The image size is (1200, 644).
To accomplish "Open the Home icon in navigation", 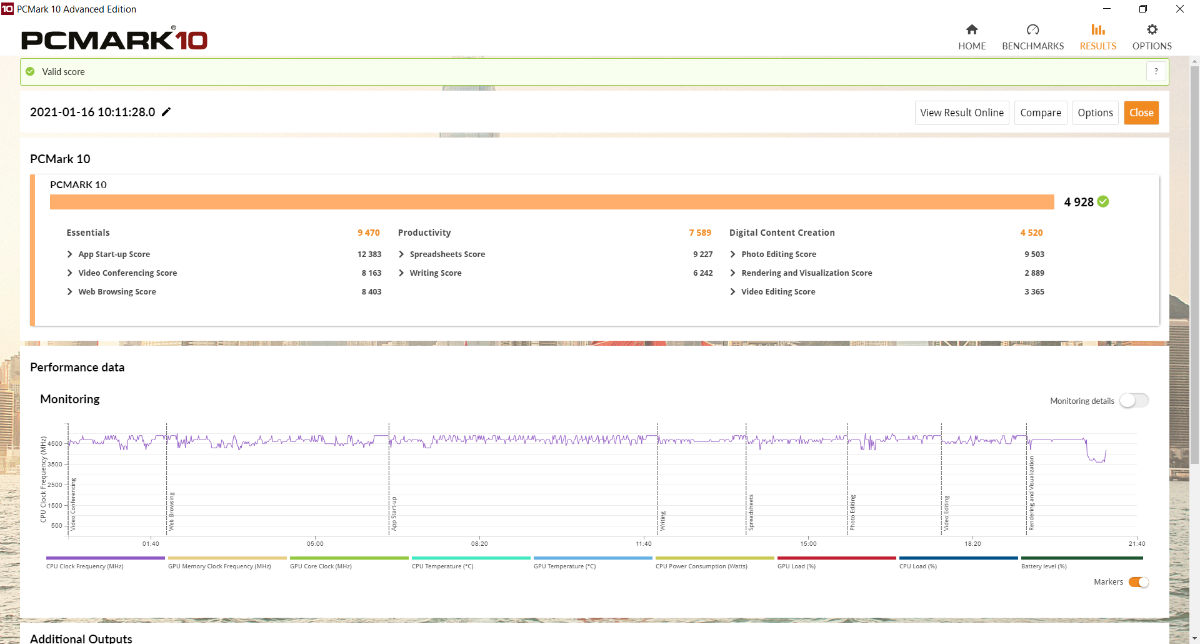I will [x=971, y=30].
